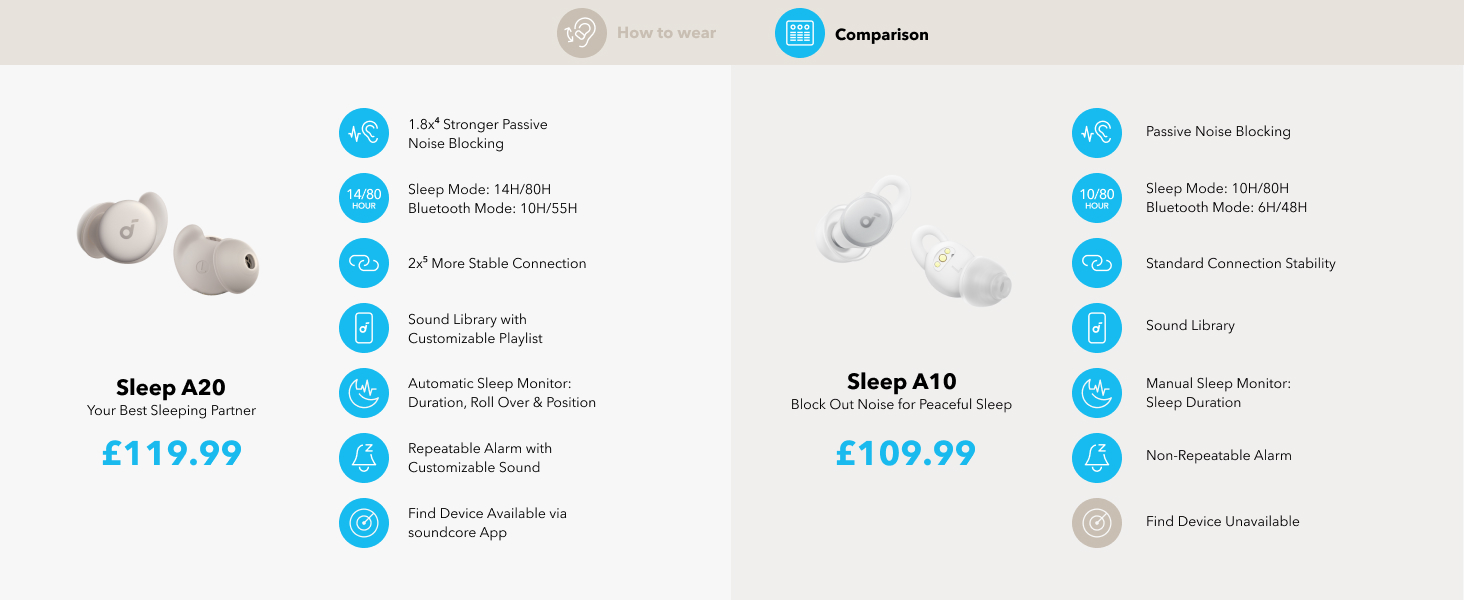Click Sleep A20 repeatable alarm bell icon
This screenshot has height=600, width=1464.
click(x=364, y=458)
